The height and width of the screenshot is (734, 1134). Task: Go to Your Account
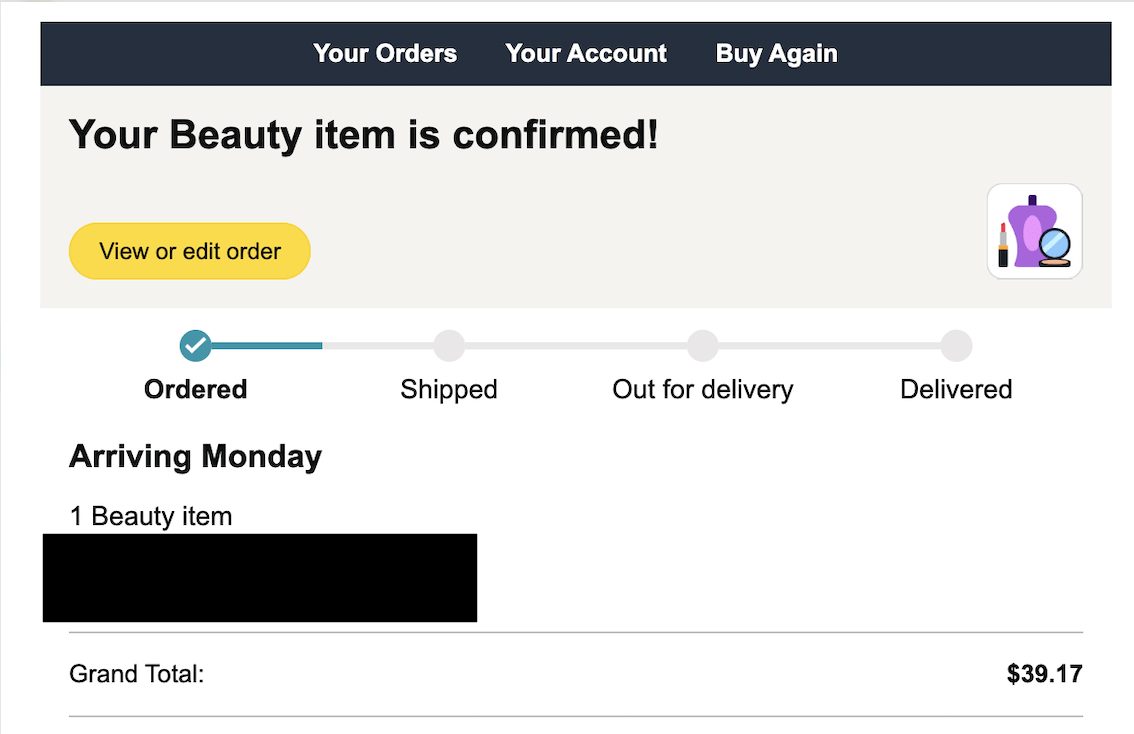[x=586, y=54]
